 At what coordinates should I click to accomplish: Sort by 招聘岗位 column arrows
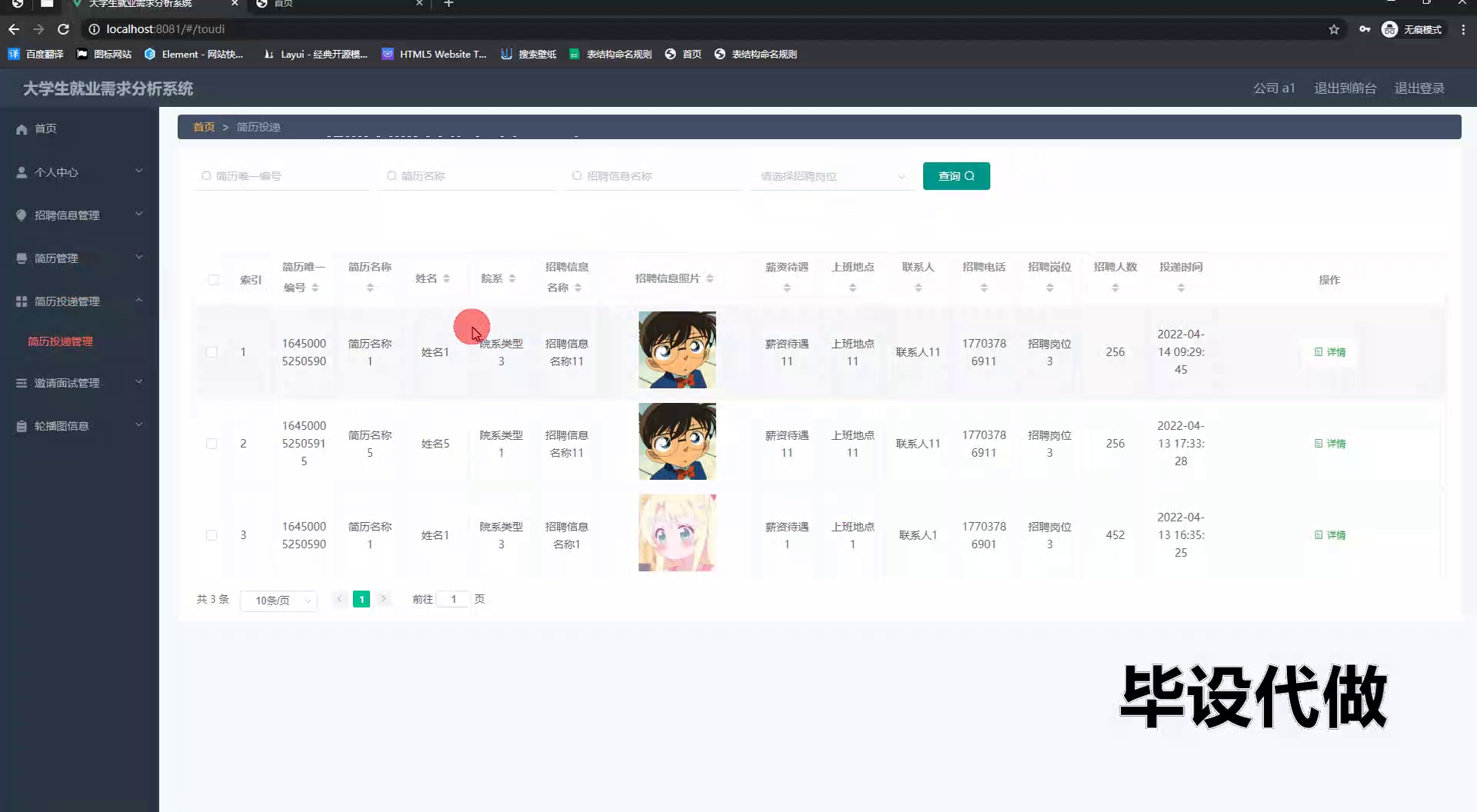coord(1050,288)
